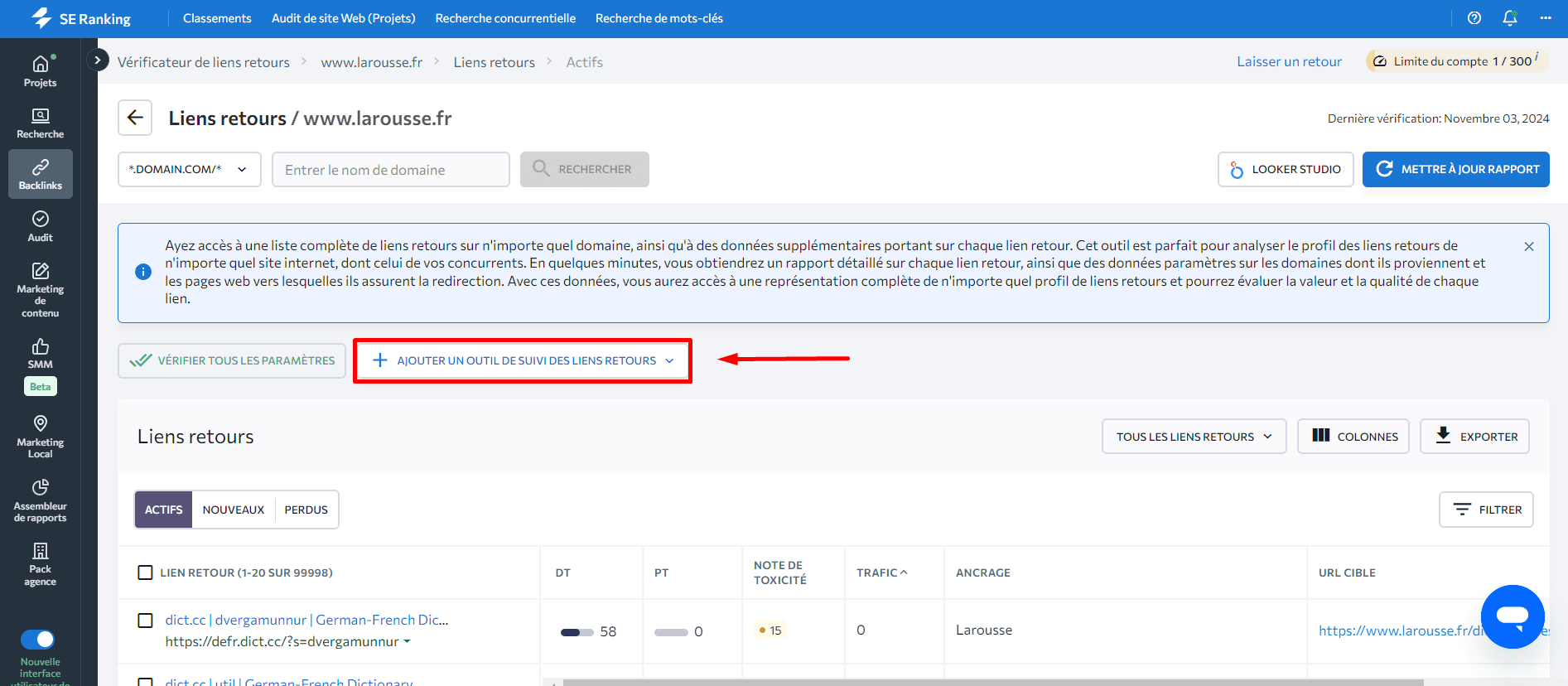The width and height of the screenshot is (1568, 686).
Task: Open the help question mark icon
Action: 1474,18
